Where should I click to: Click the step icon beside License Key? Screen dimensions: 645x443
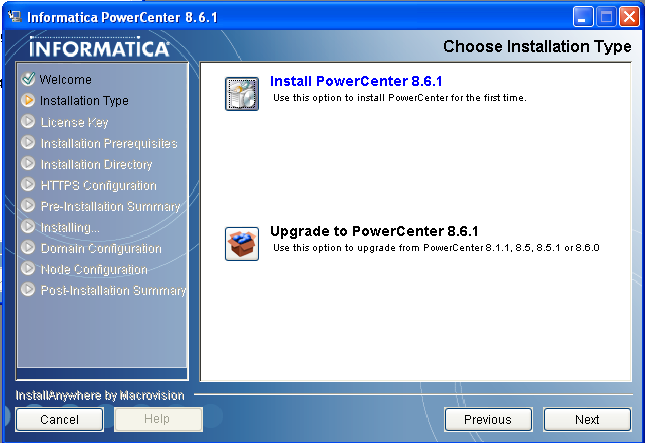[x=28, y=121]
